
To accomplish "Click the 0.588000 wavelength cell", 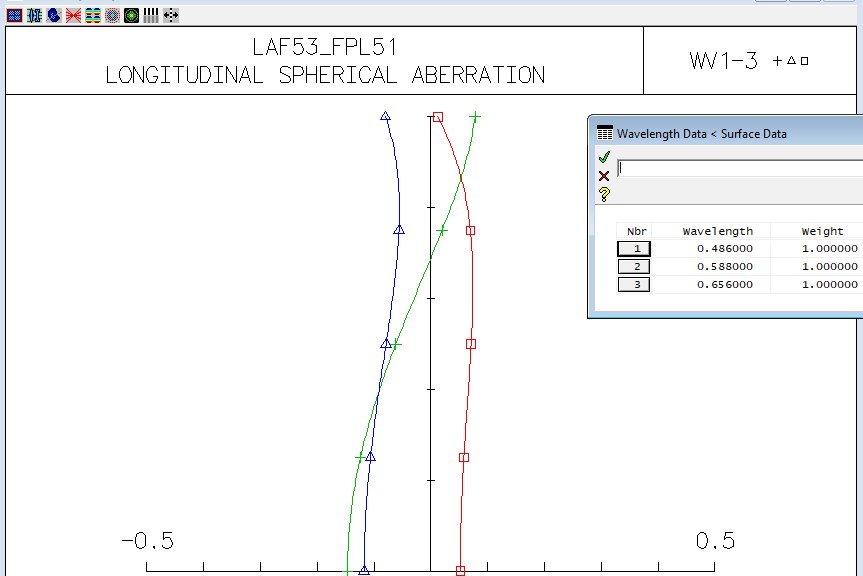I will [724, 267].
